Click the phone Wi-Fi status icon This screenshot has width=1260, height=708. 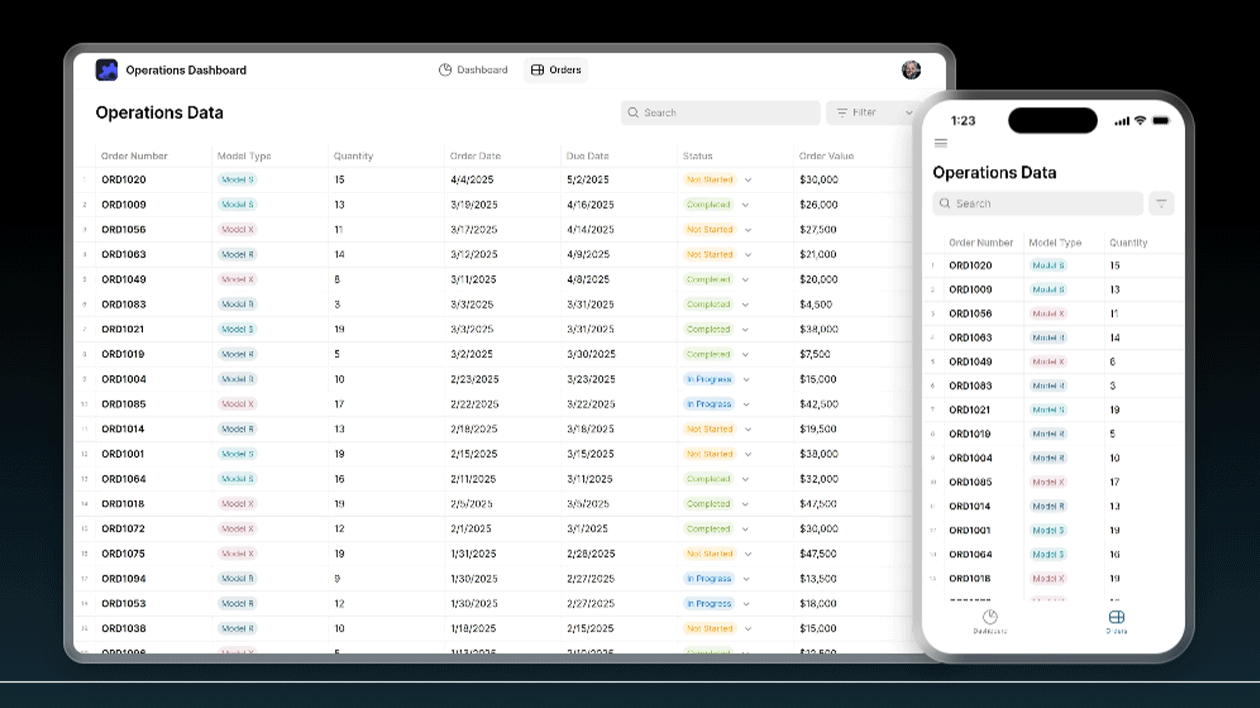pyautogui.click(x=1140, y=121)
